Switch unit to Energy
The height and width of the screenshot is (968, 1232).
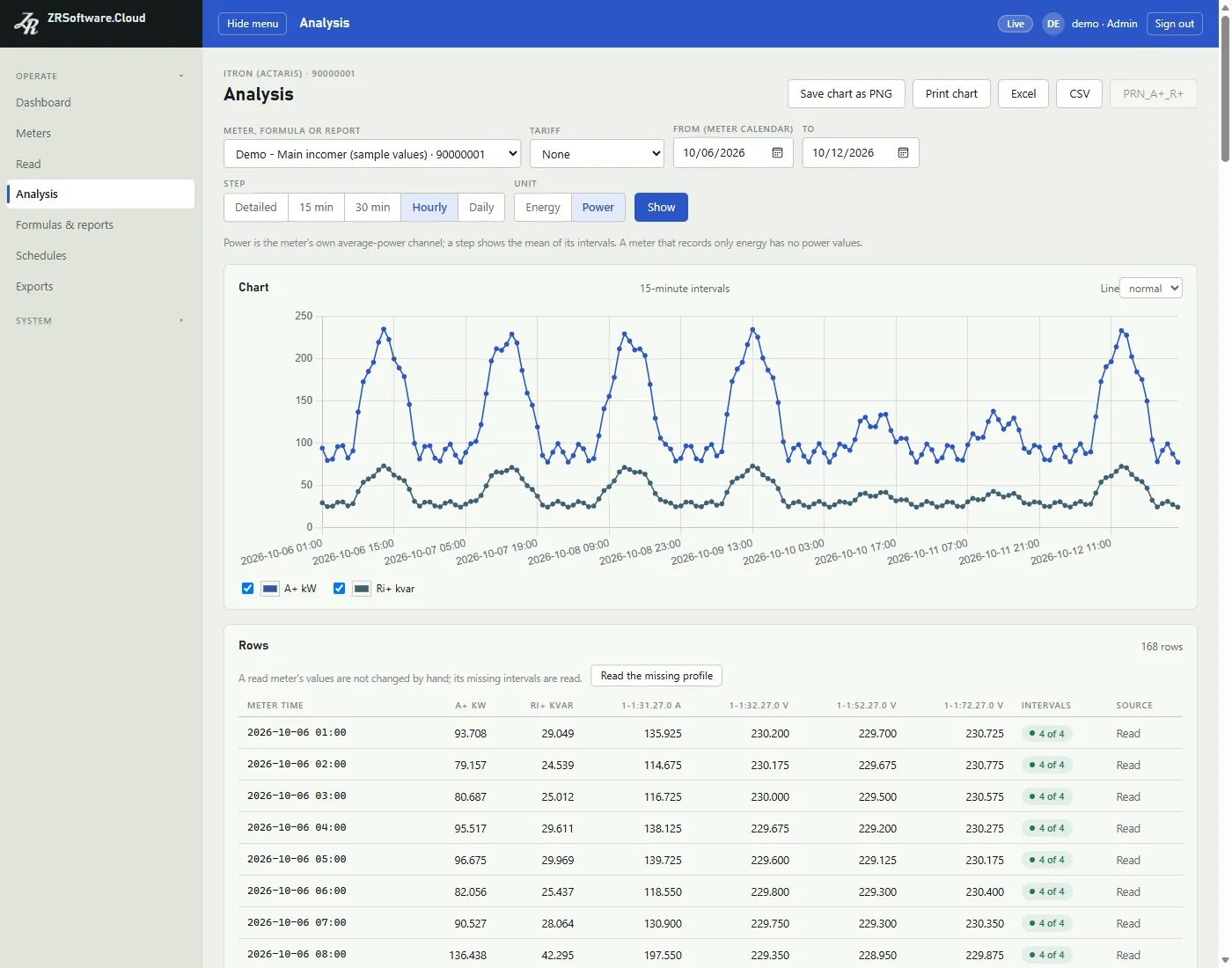(543, 208)
